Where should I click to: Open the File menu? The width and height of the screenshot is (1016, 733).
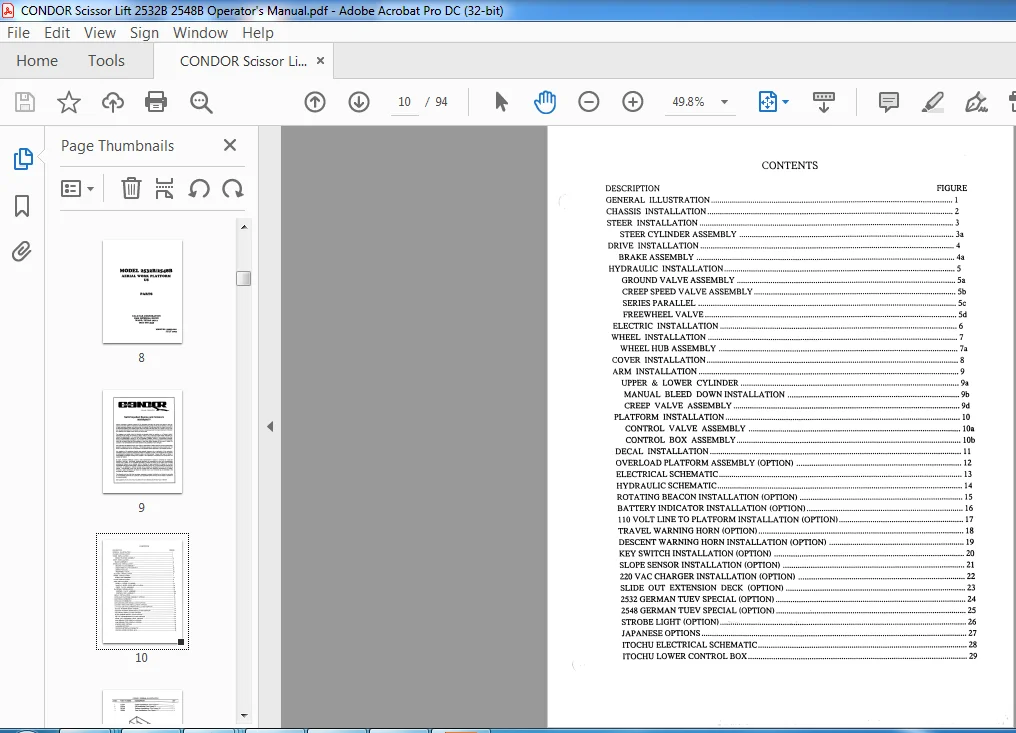[18, 32]
